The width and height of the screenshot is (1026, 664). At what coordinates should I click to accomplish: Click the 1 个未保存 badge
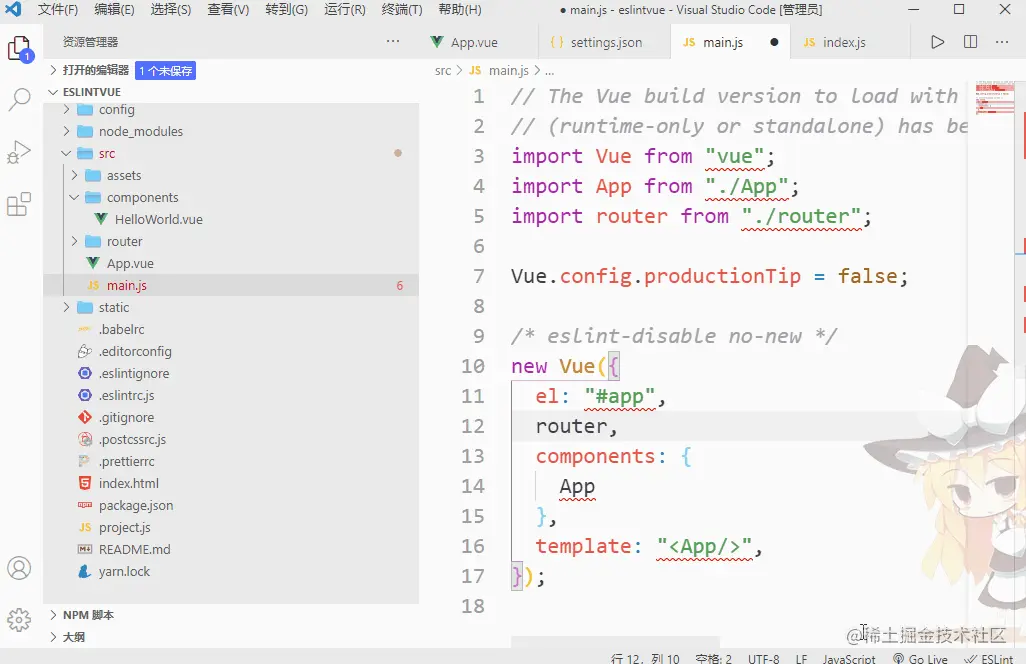(x=166, y=71)
